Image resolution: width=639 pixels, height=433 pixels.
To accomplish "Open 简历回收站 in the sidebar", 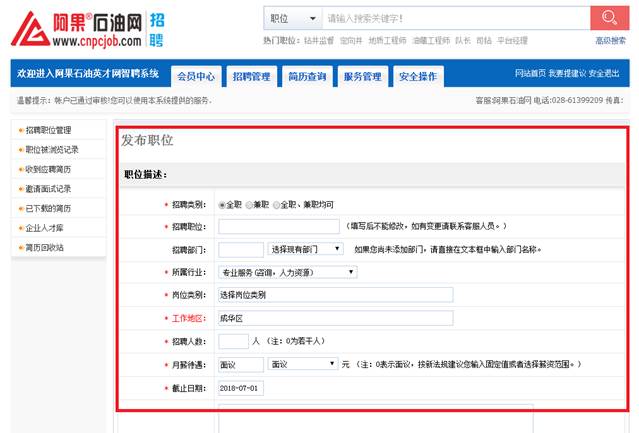I will tap(45, 247).
